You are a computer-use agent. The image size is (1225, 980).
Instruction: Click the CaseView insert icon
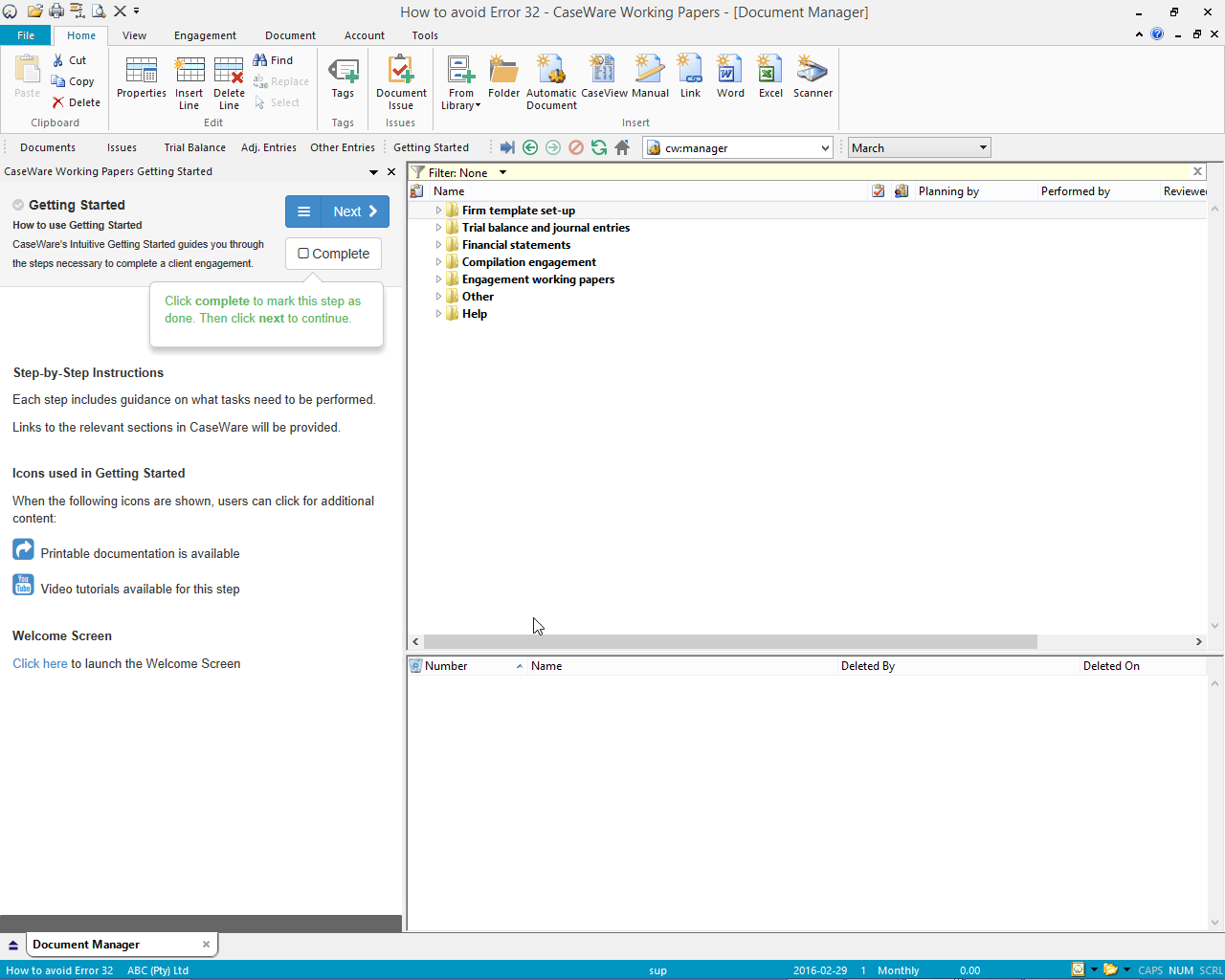click(x=604, y=77)
